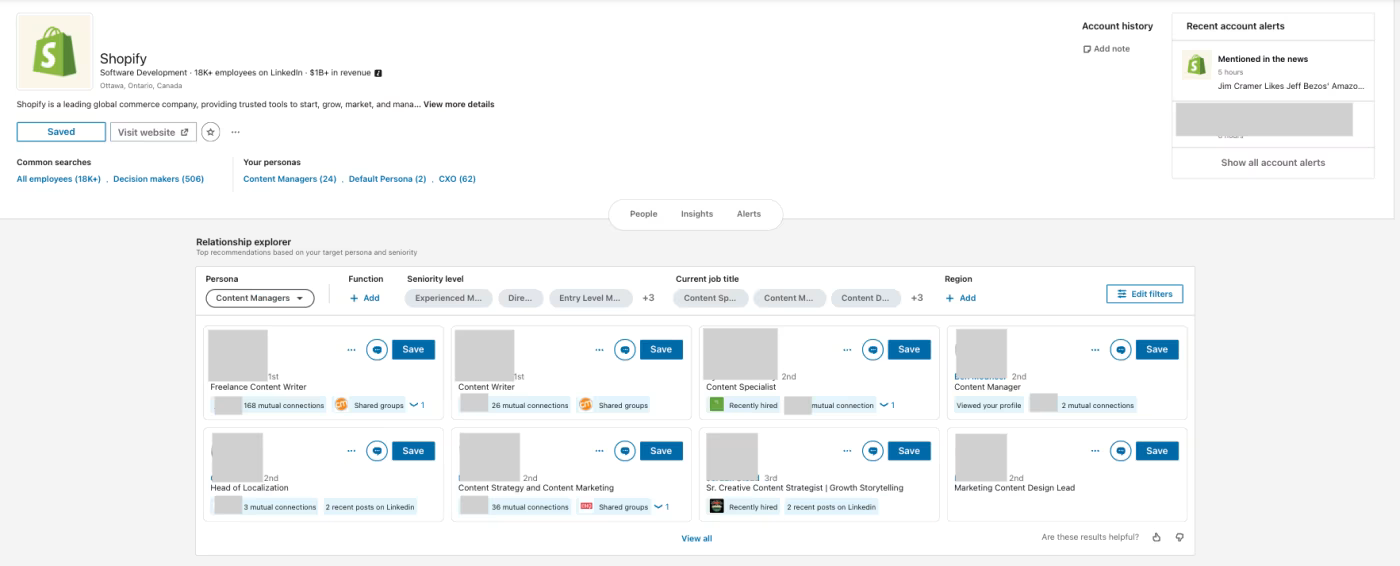Image resolution: width=1400 pixels, height=566 pixels.
Task: Switch to the People tab
Action: (x=643, y=214)
